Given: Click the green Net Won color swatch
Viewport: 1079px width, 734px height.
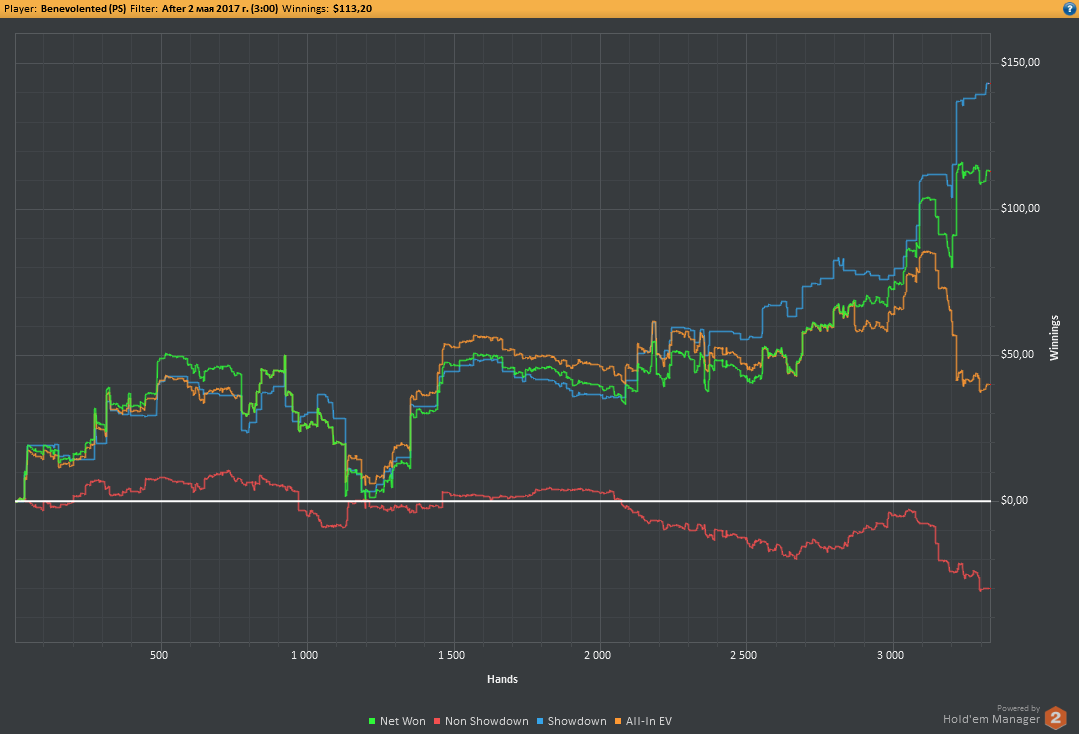Looking at the screenshot, I should pos(372,721).
